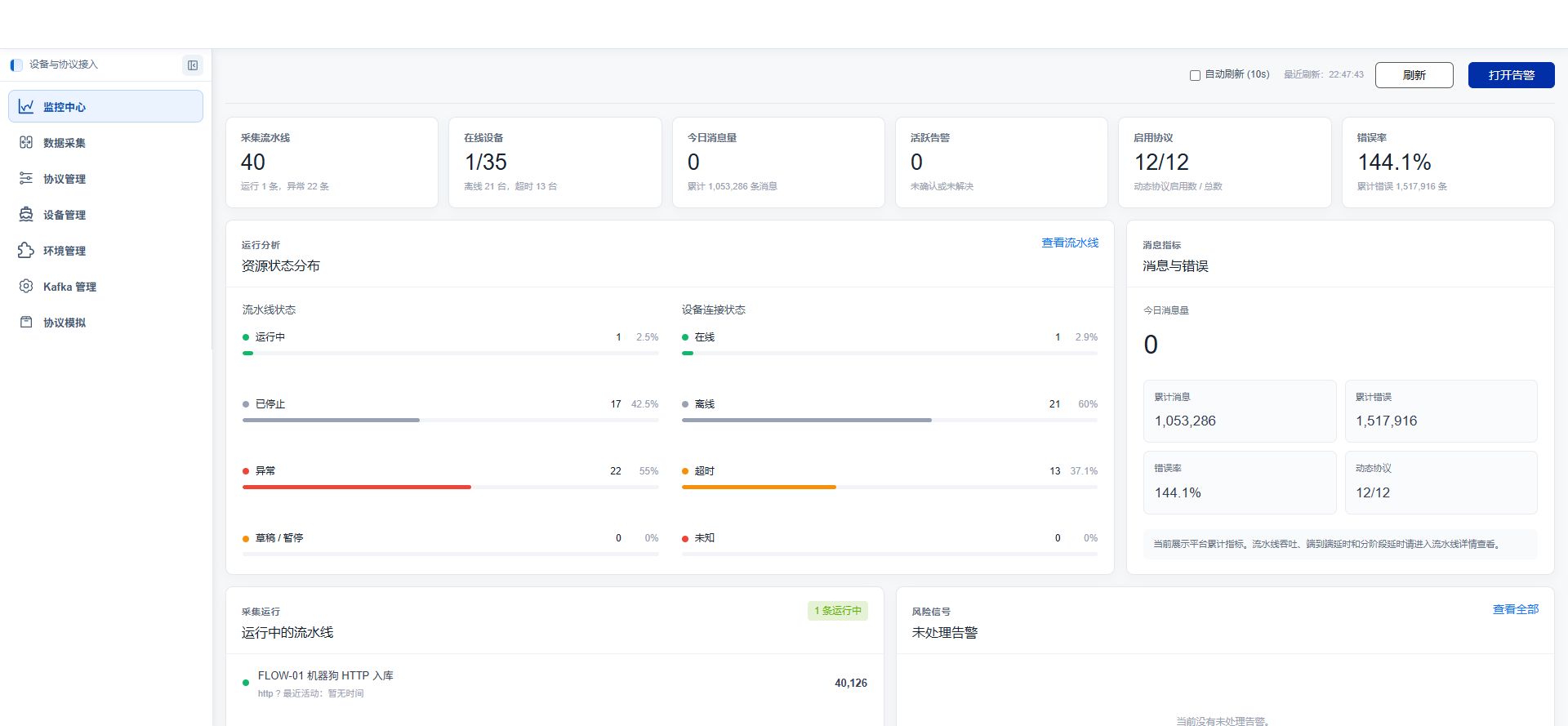Click the 协议模拟 sidebar icon
The image size is (1568, 726).
26,322
